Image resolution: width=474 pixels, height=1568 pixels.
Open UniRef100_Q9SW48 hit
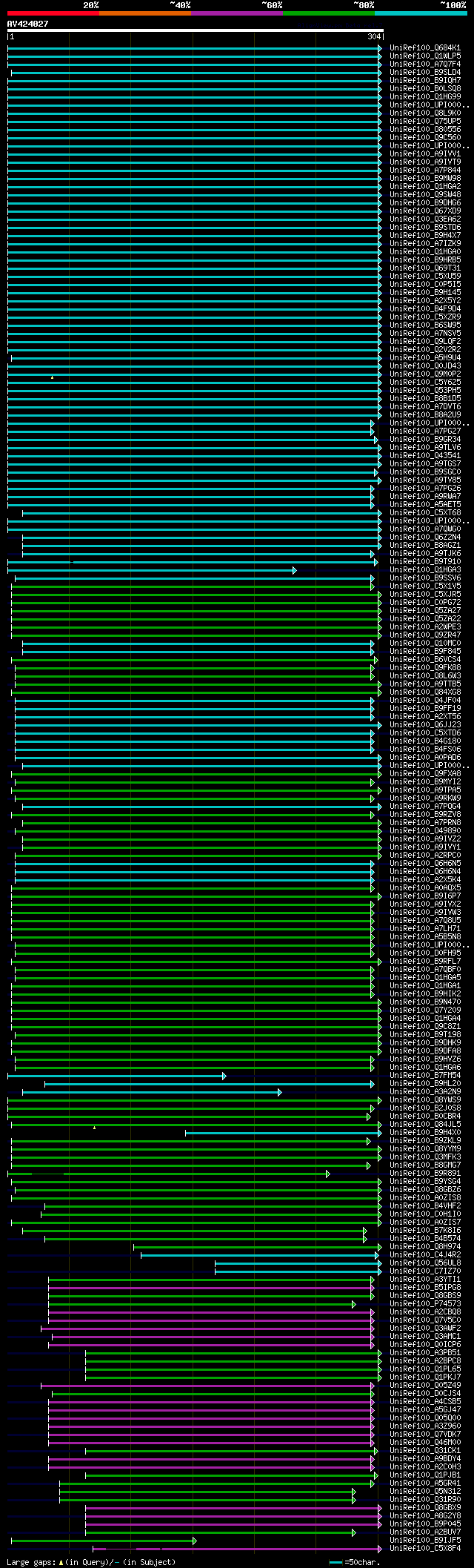pyautogui.click(x=425, y=194)
